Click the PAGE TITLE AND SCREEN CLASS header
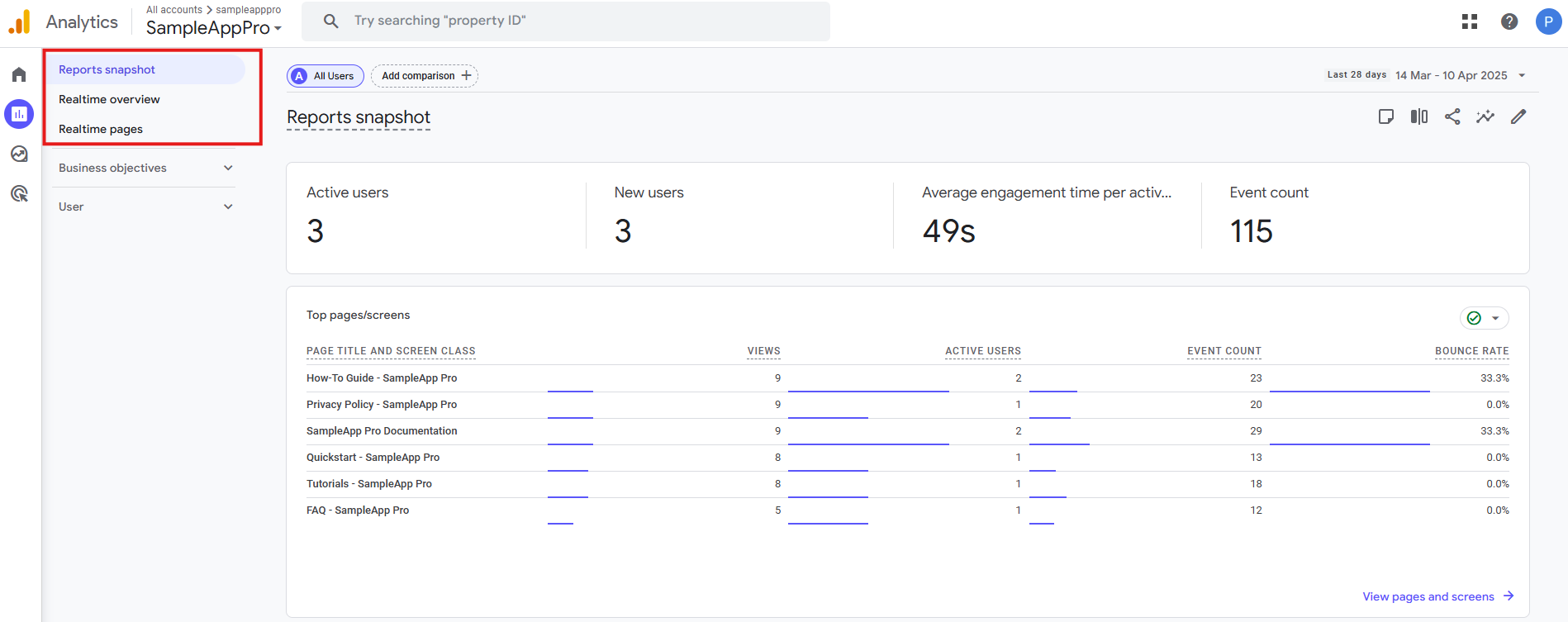This screenshot has width=1568, height=622. point(391,351)
